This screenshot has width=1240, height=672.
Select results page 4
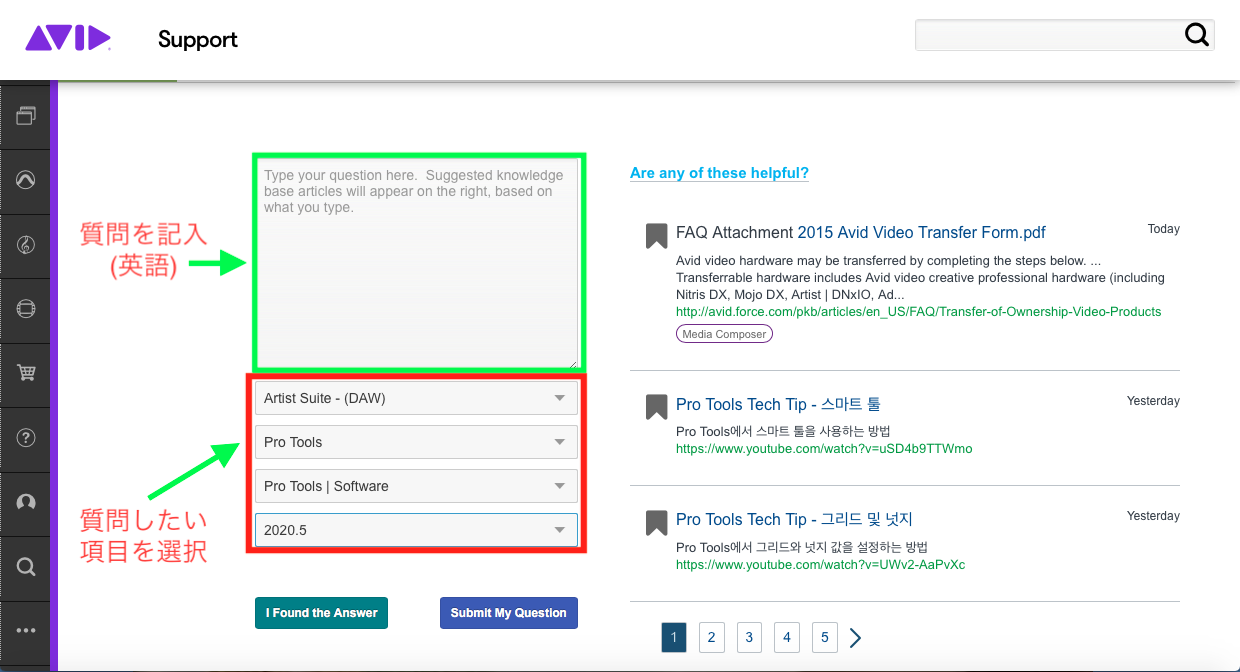pyautogui.click(x=787, y=637)
